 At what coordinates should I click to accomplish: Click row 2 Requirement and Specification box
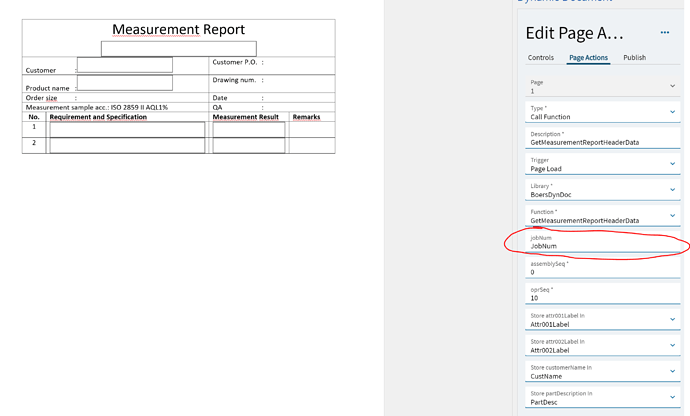[x=127, y=145]
